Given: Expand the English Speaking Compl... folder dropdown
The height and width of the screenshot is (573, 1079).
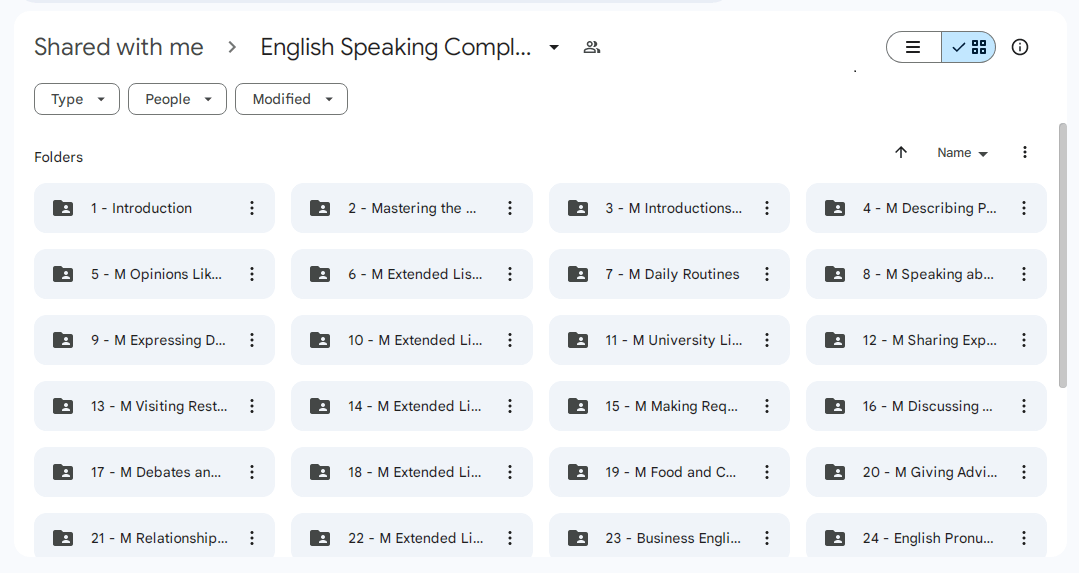Looking at the screenshot, I should coord(554,47).
